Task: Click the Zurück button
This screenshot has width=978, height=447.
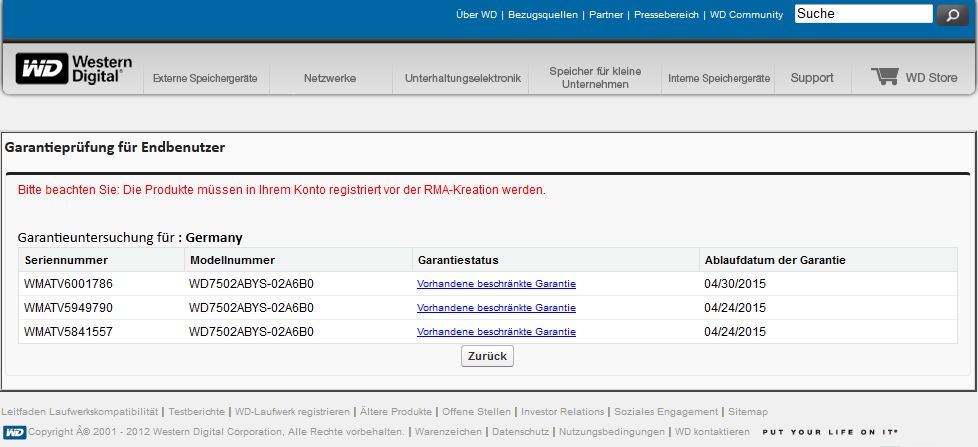Action: tap(487, 356)
